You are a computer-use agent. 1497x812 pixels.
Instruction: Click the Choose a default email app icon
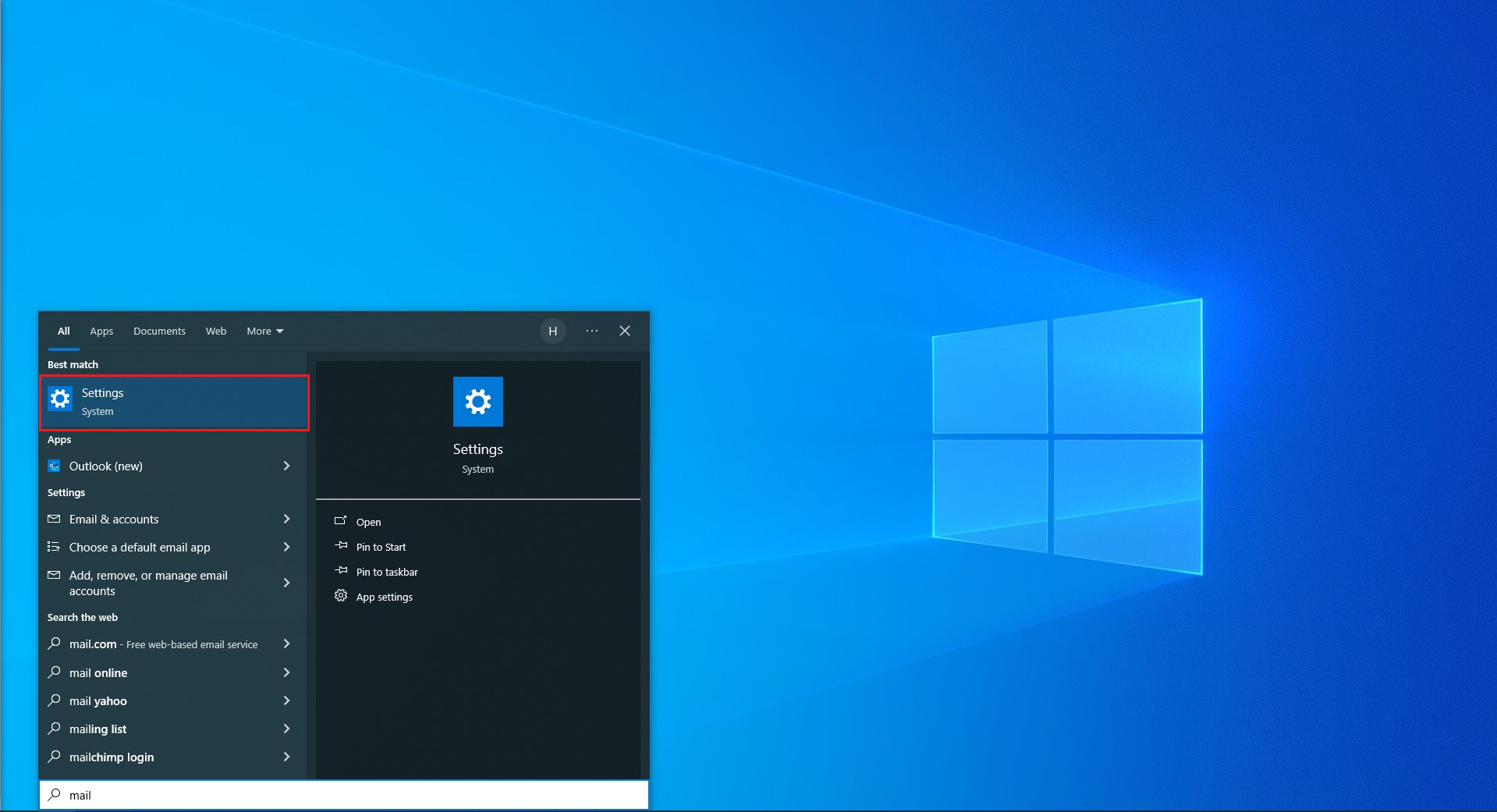coord(54,547)
